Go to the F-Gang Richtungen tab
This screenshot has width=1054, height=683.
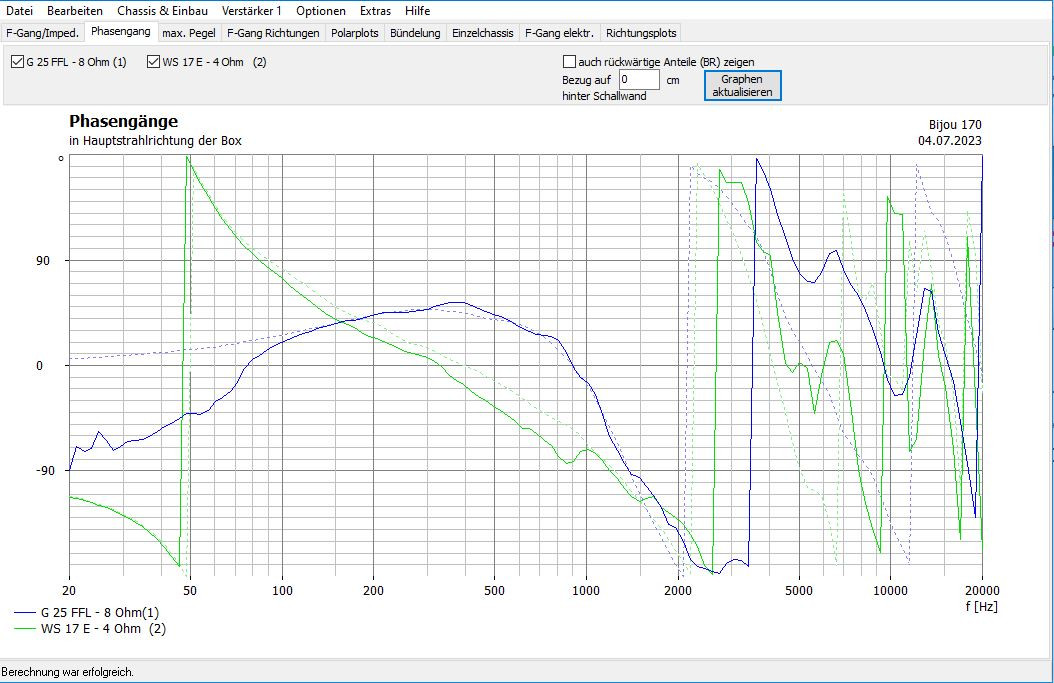tap(273, 33)
